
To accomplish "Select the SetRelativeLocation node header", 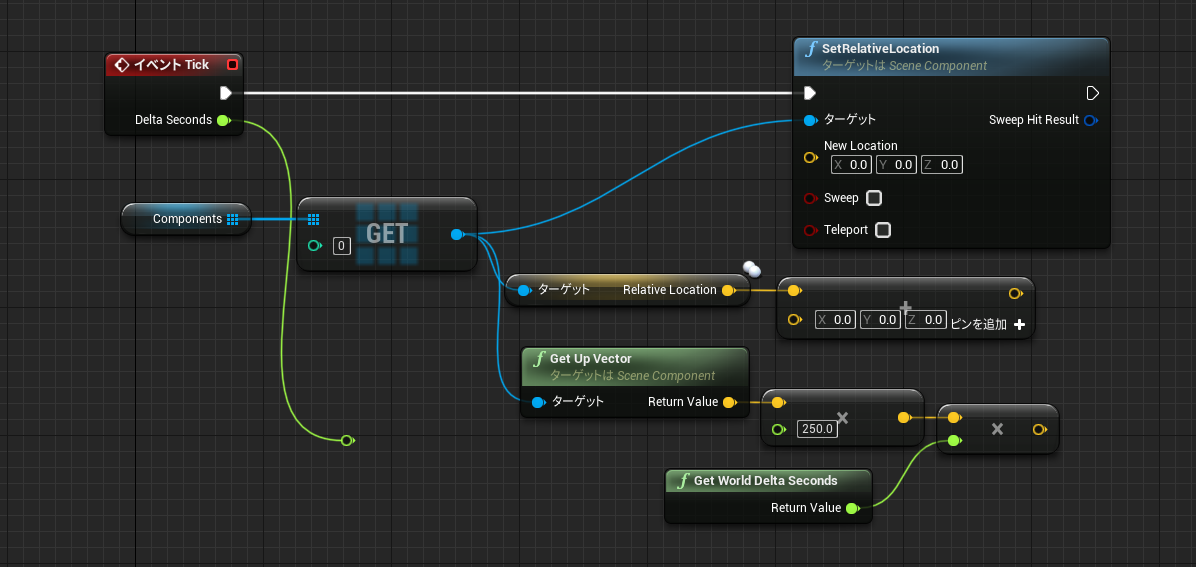I will tap(951, 56).
